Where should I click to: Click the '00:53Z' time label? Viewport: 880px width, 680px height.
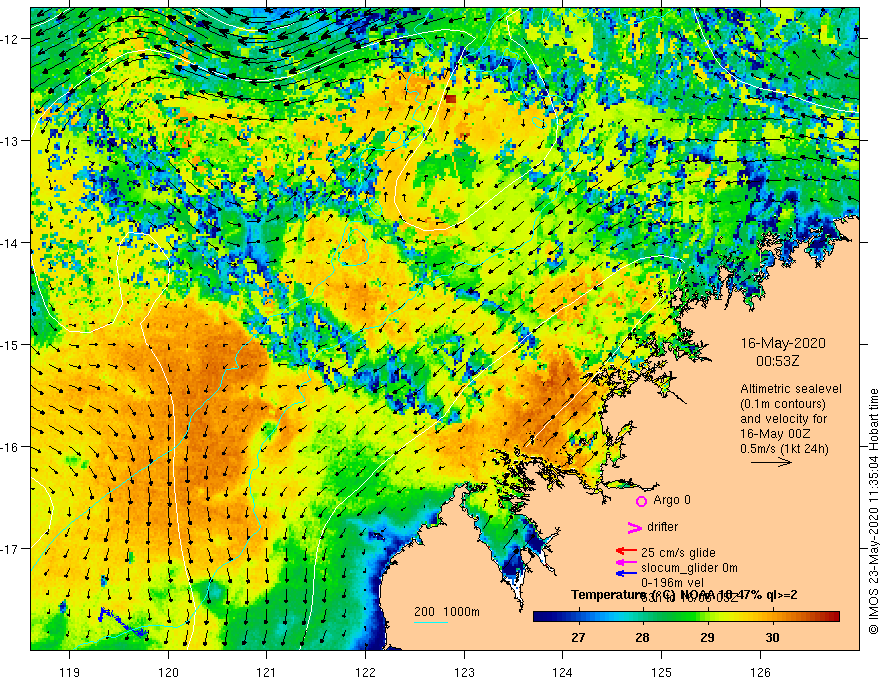[777, 361]
